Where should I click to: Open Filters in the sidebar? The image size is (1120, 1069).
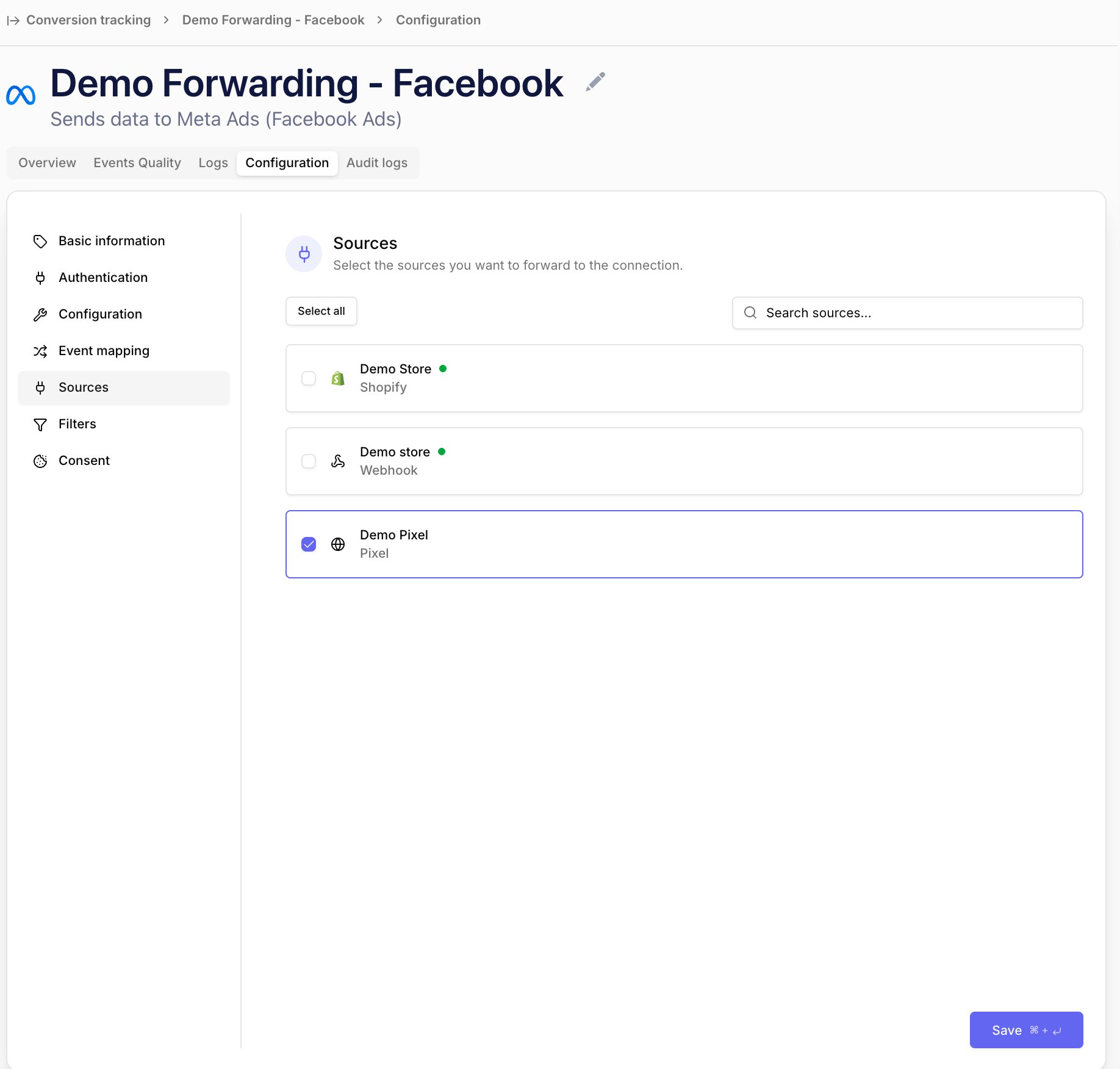point(124,424)
